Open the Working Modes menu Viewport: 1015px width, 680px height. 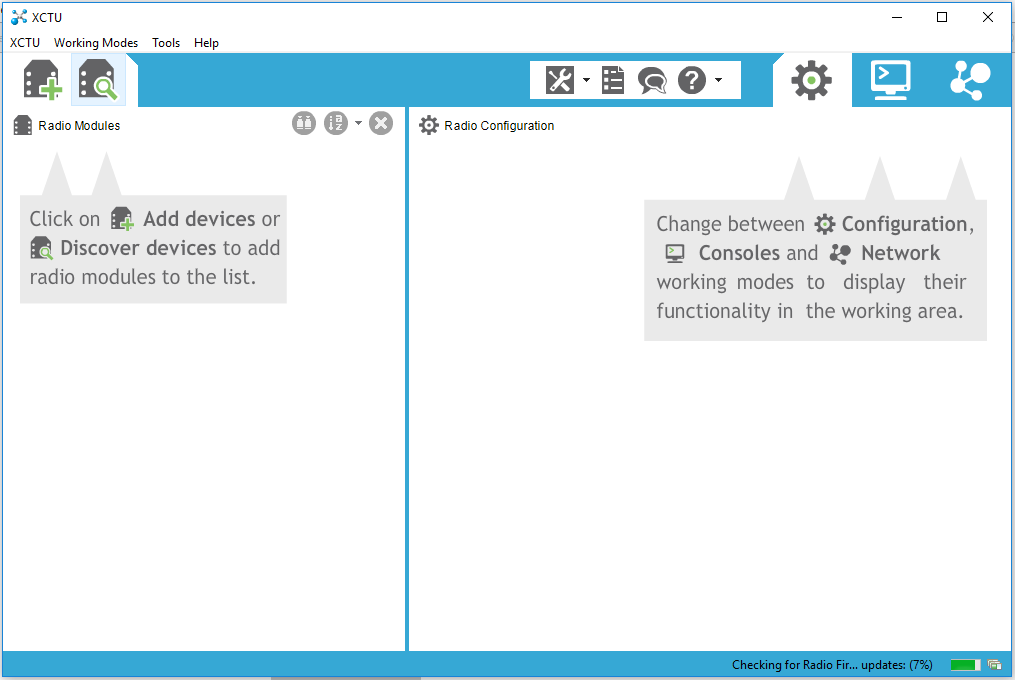pyautogui.click(x=96, y=43)
